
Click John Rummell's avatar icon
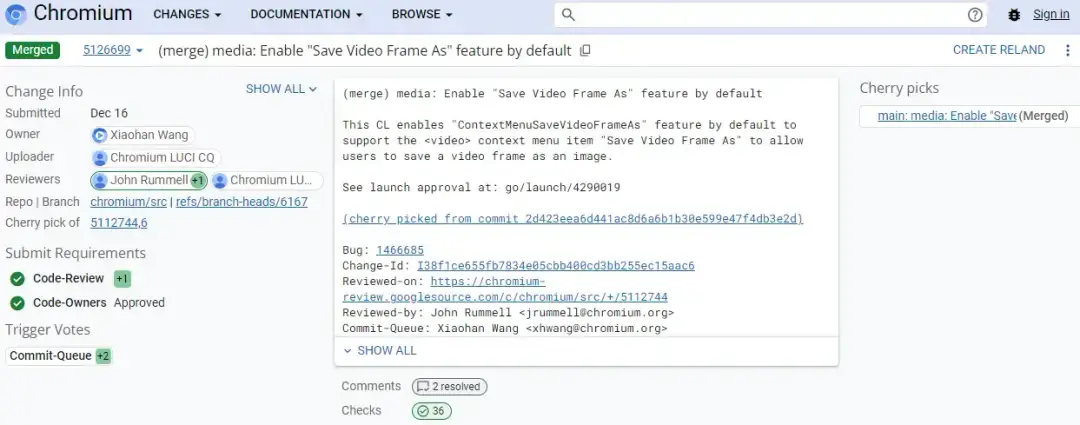point(101,180)
